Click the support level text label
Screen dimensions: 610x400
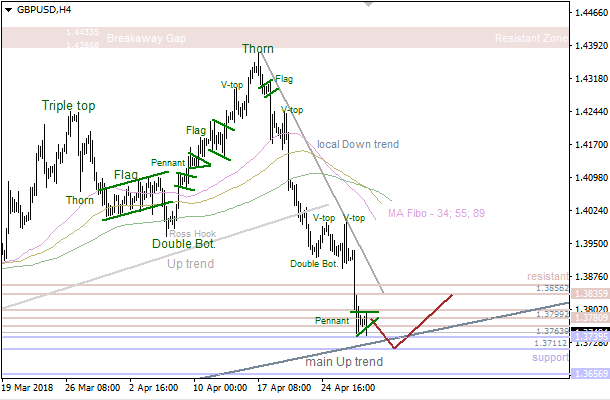coord(548,357)
